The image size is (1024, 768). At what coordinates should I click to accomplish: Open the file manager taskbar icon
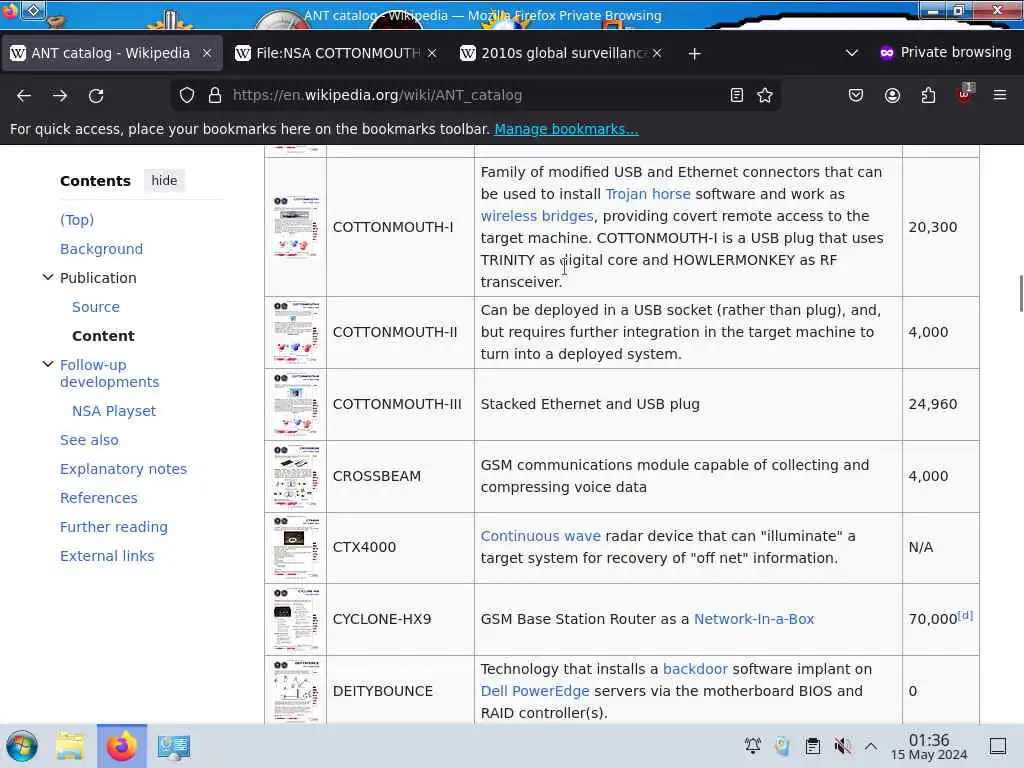[x=70, y=746]
